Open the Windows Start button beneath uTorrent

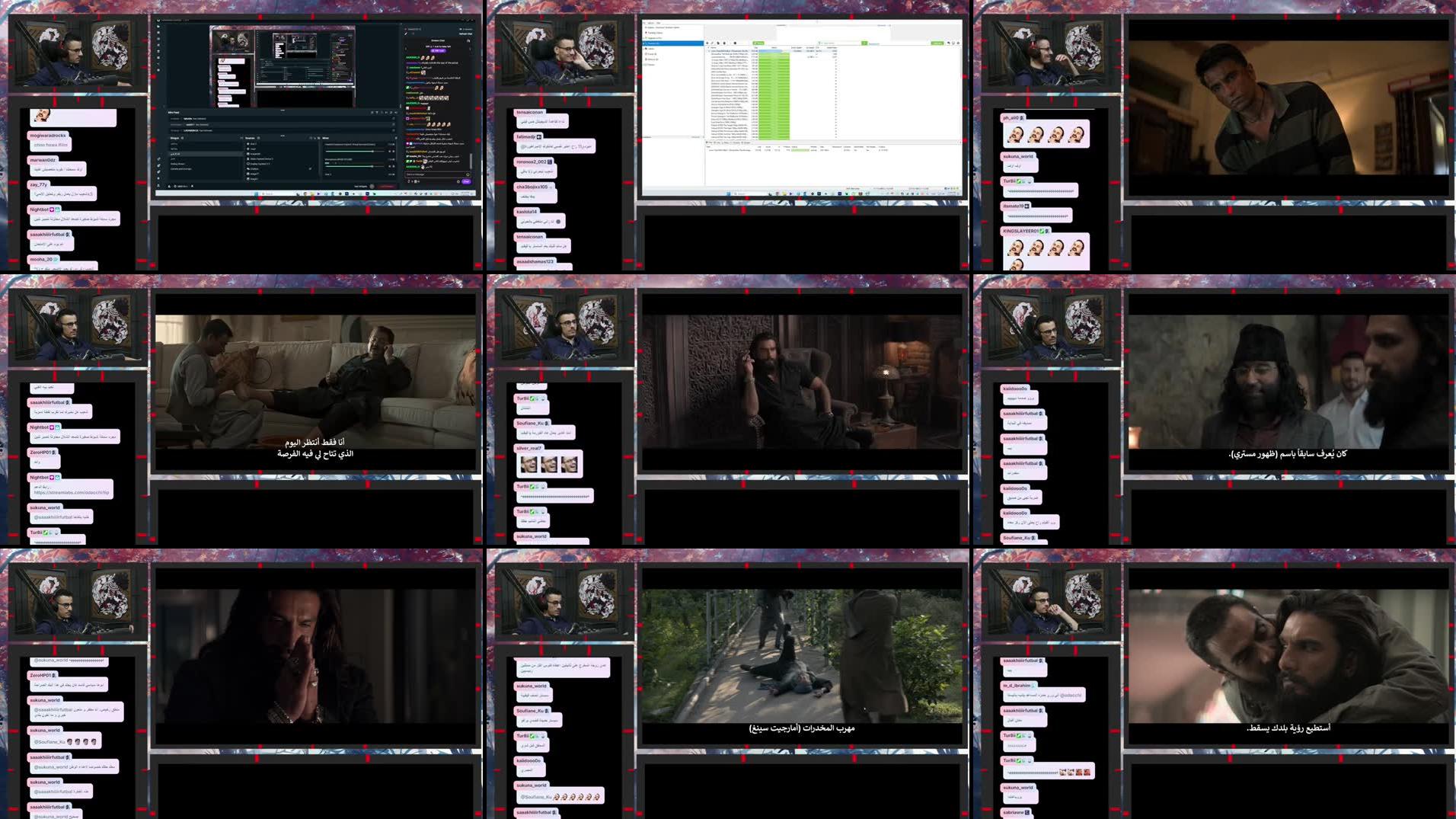coord(729,194)
